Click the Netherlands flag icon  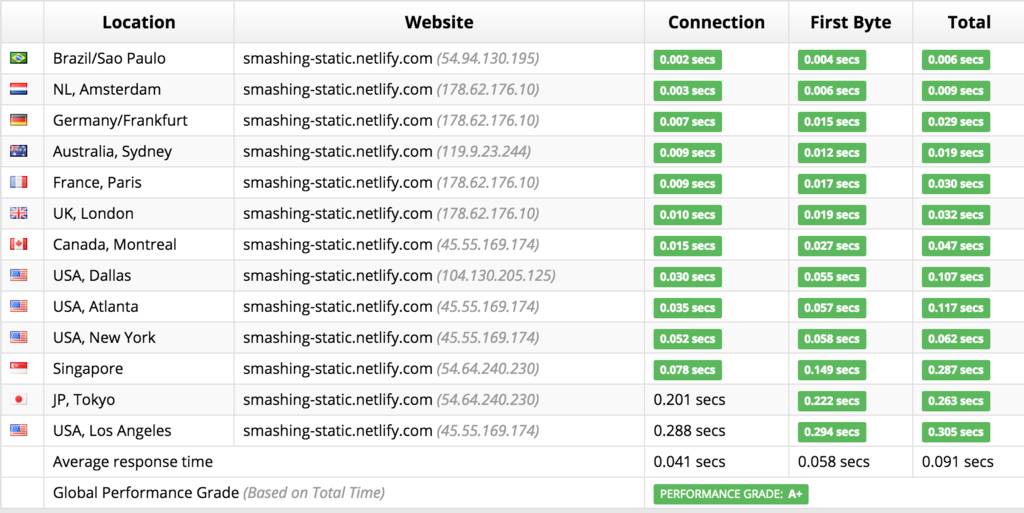pyautogui.click(x=19, y=89)
